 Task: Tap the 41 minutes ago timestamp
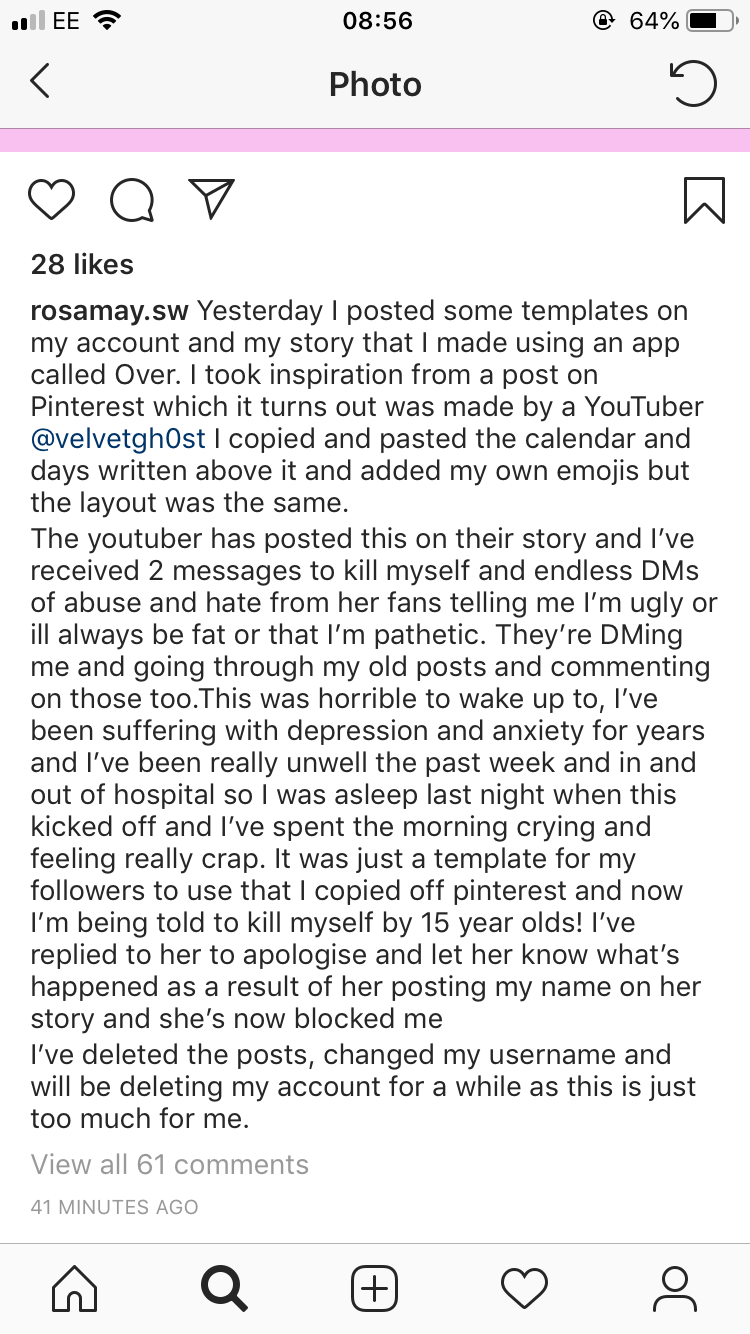114,1207
